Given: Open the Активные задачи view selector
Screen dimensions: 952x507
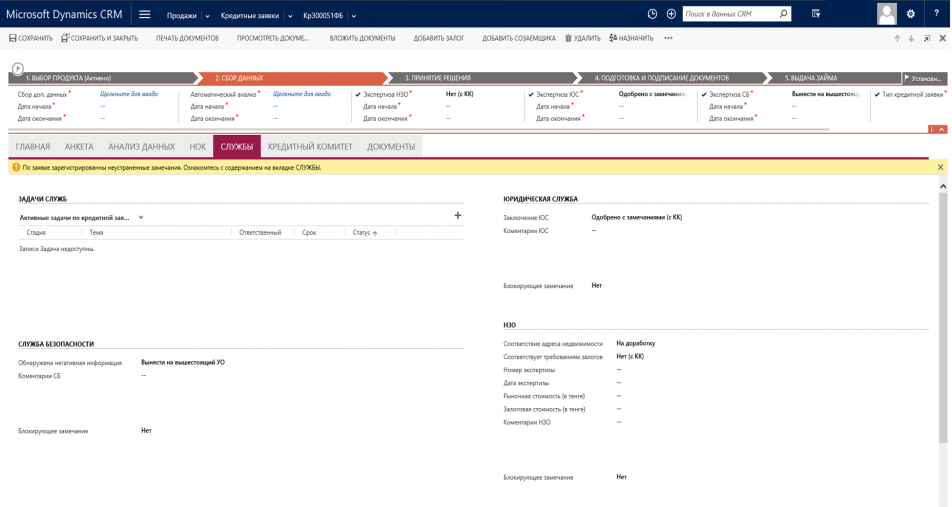Looking at the screenshot, I should (x=141, y=217).
